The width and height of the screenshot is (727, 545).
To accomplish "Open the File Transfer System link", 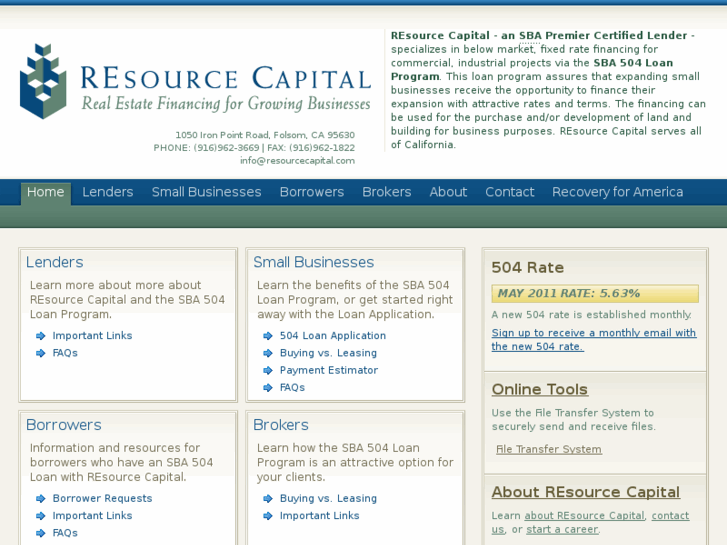I will click(x=549, y=449).
